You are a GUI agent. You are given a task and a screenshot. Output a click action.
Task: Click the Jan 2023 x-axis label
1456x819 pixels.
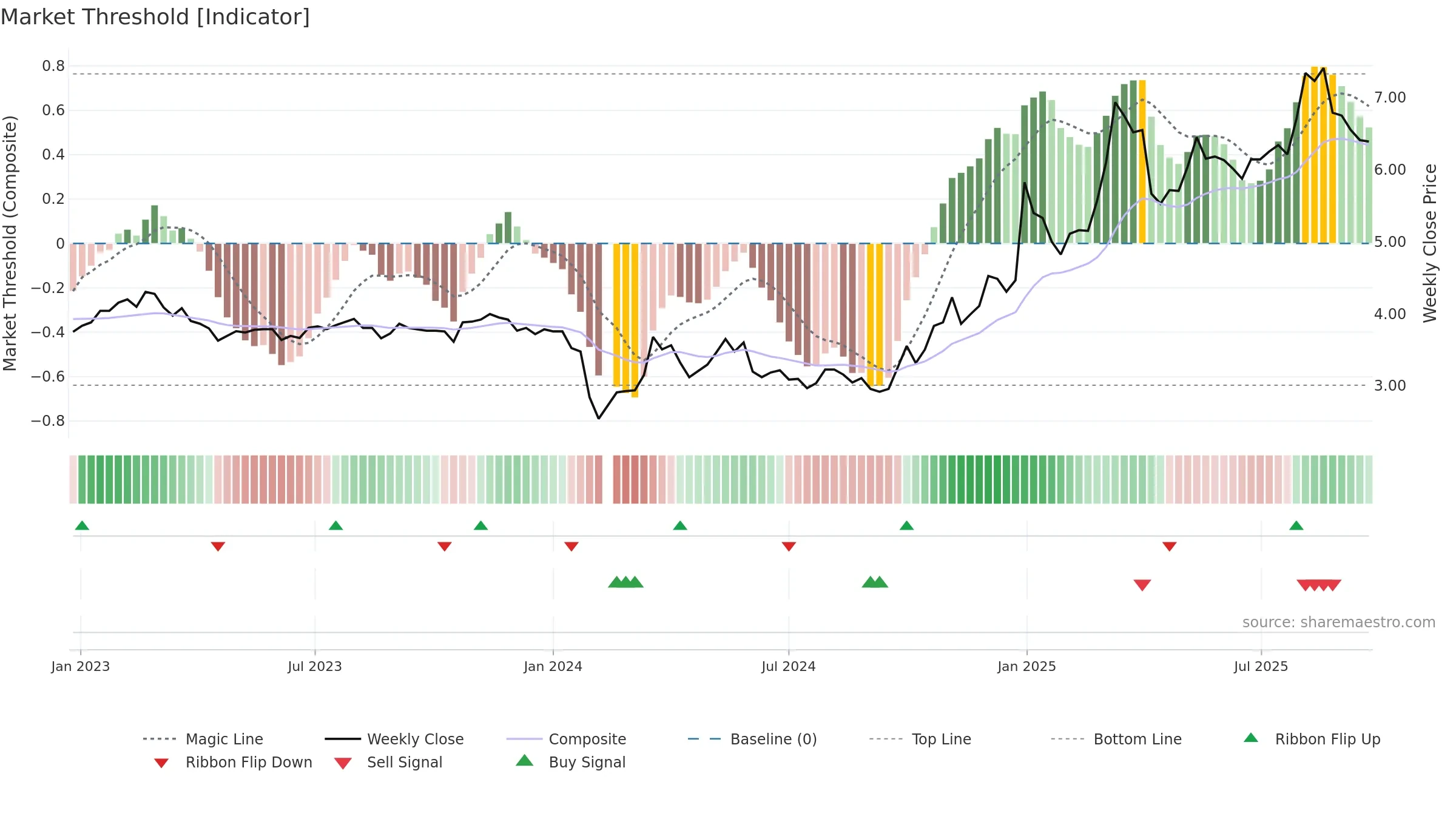point(81,666)
